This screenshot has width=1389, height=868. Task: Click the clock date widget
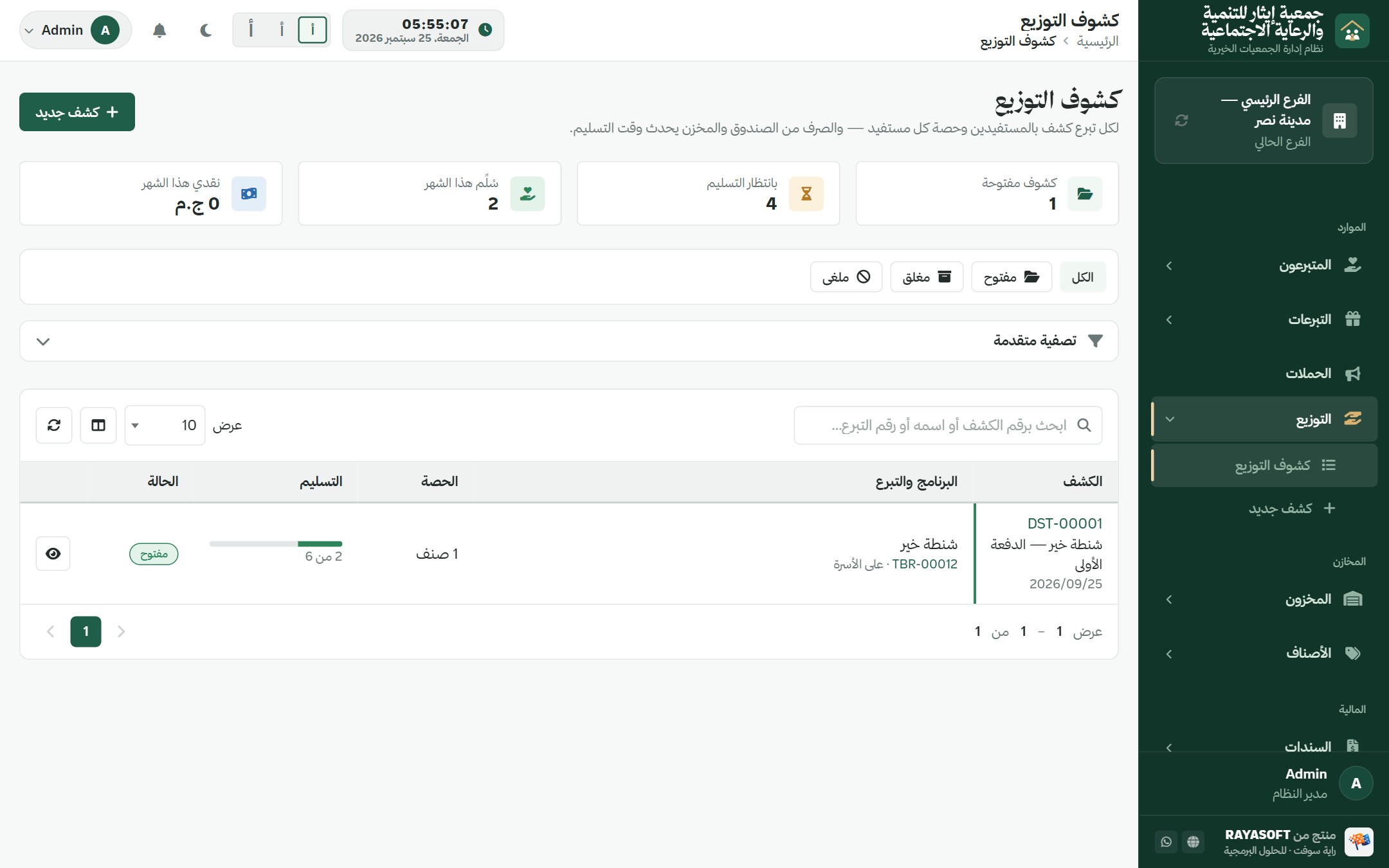423,30
